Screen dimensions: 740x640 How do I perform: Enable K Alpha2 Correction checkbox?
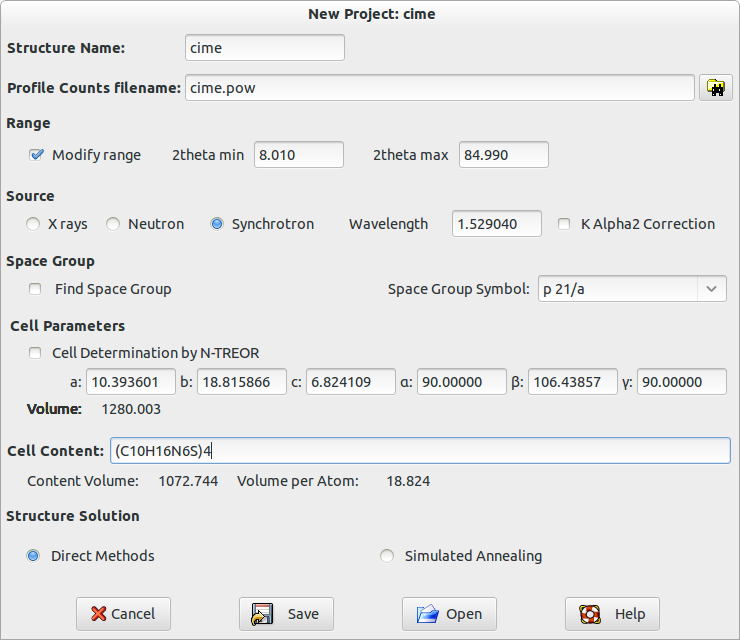tap(564, 224)
